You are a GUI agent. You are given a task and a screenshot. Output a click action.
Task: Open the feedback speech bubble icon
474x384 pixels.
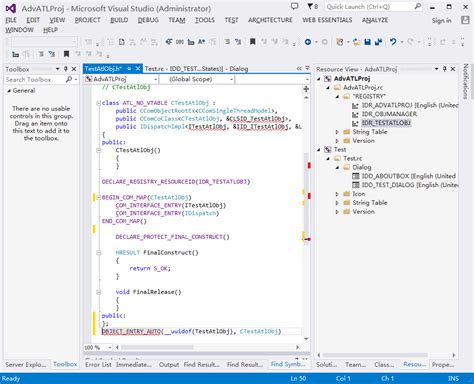tap(294, 6)
